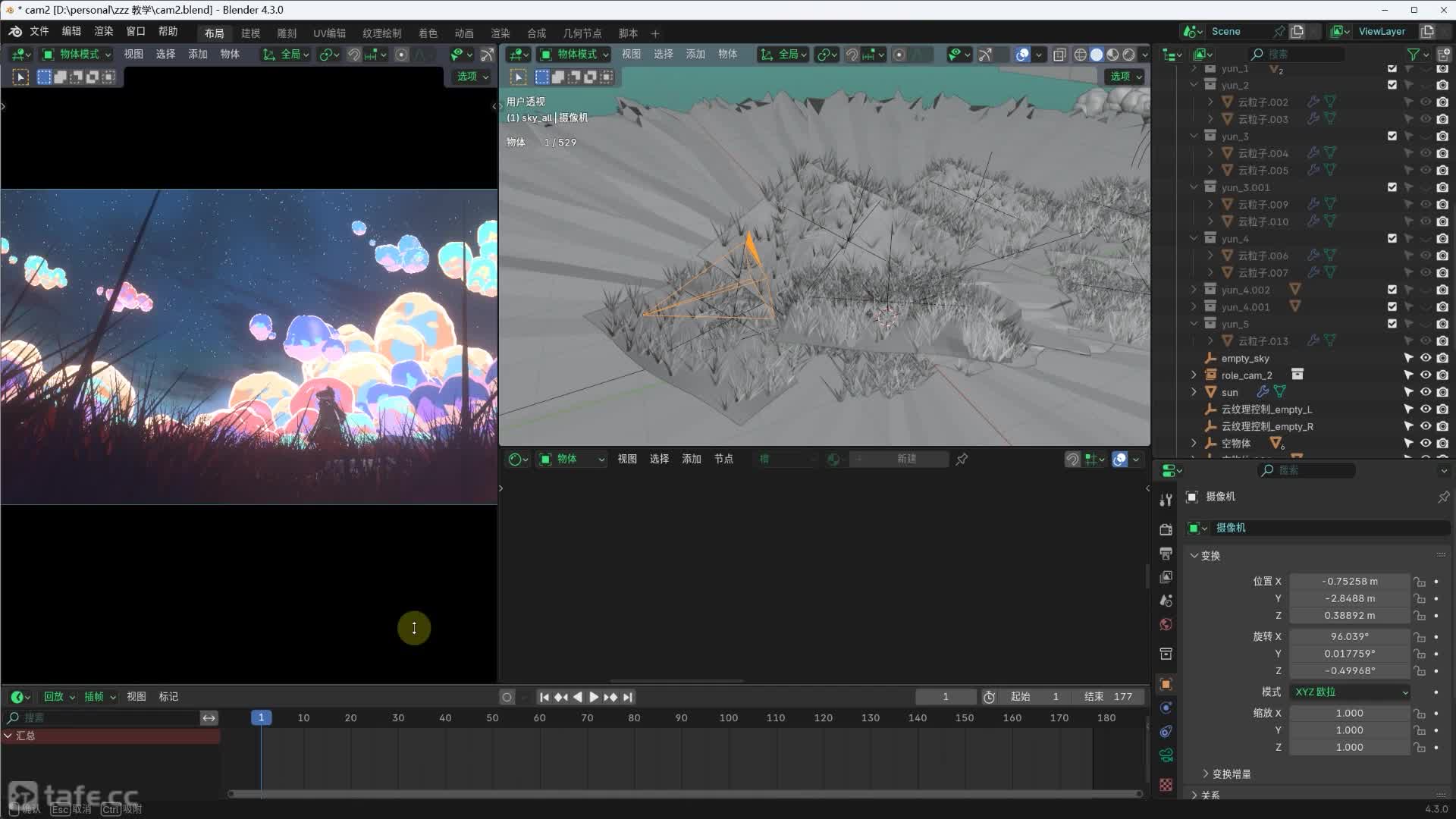
Task: Switch to rendered viewport shading sphere
Action: click(1129, 55)
